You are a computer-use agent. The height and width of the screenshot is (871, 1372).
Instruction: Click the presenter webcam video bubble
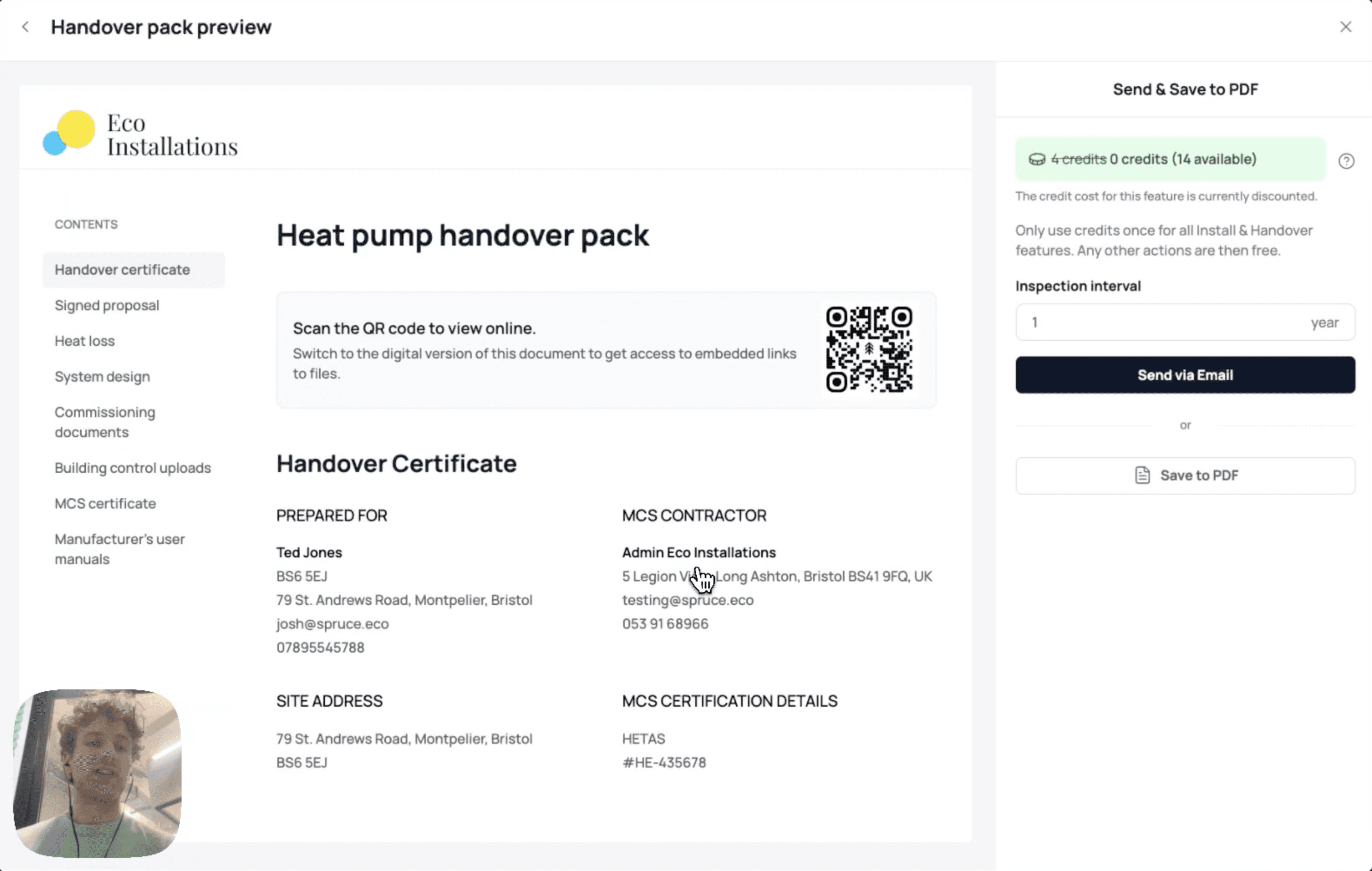(97, 773)
